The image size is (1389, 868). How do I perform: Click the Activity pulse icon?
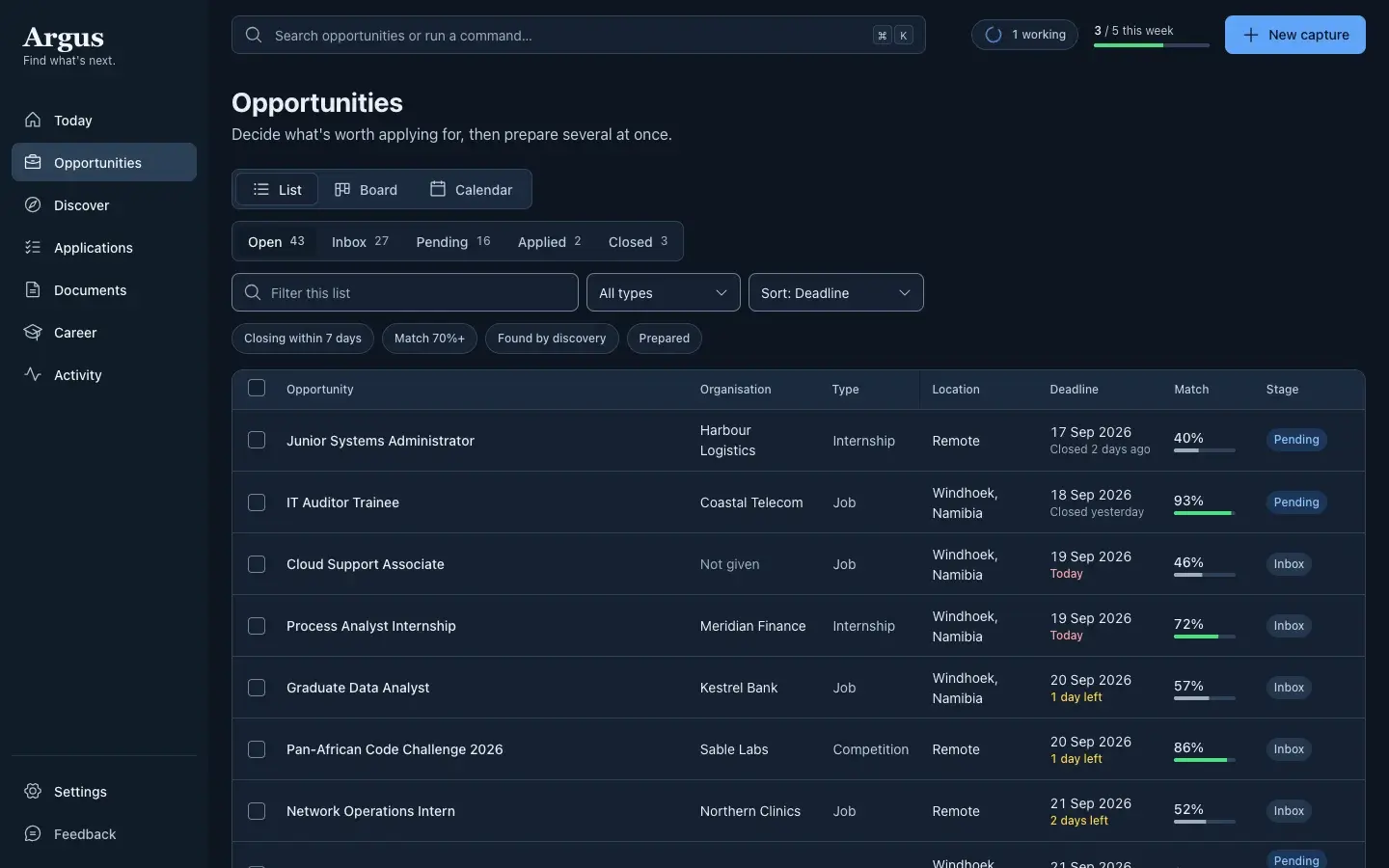pyautogui.click(x=33, y=374)
